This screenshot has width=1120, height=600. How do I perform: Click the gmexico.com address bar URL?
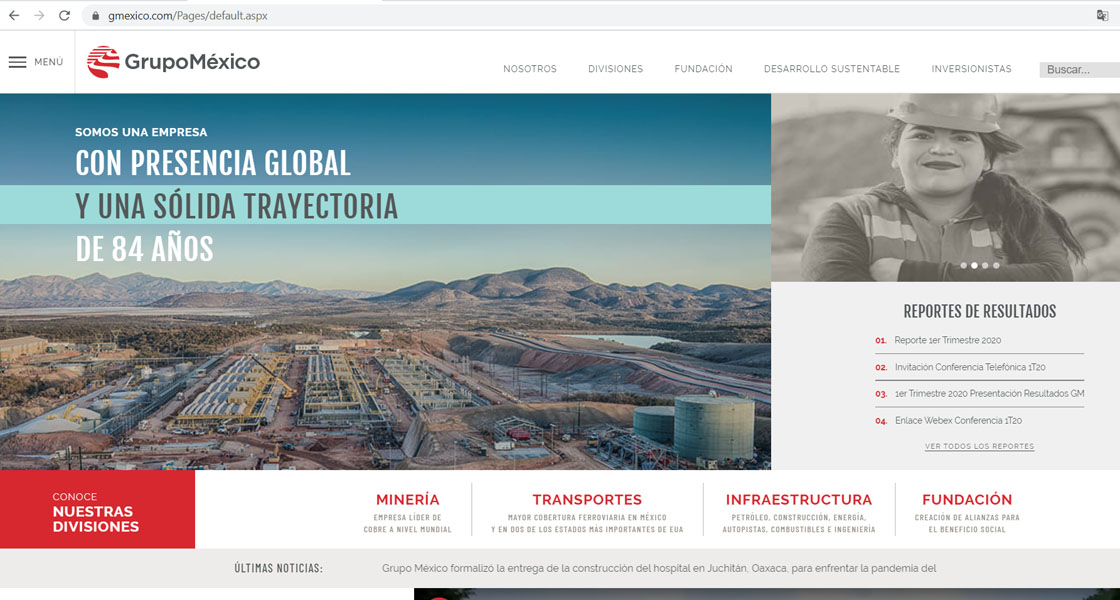coord(188,16)
